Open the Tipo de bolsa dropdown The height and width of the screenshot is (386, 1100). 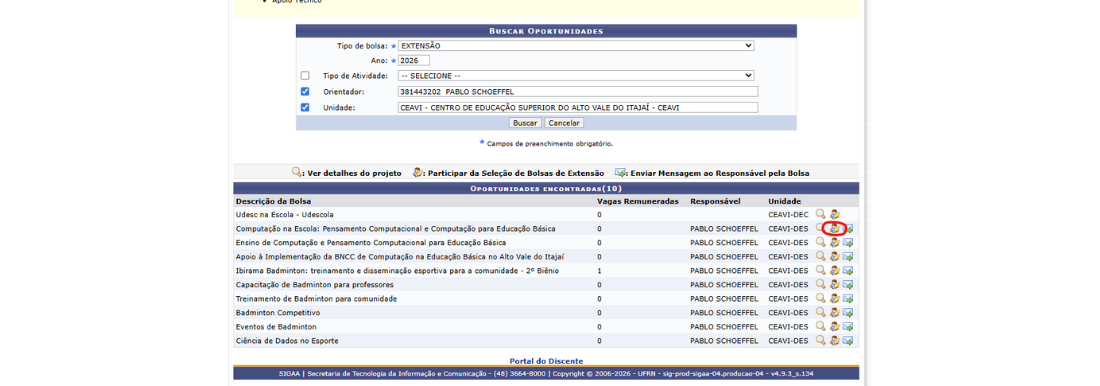click(x=576, y=46)
